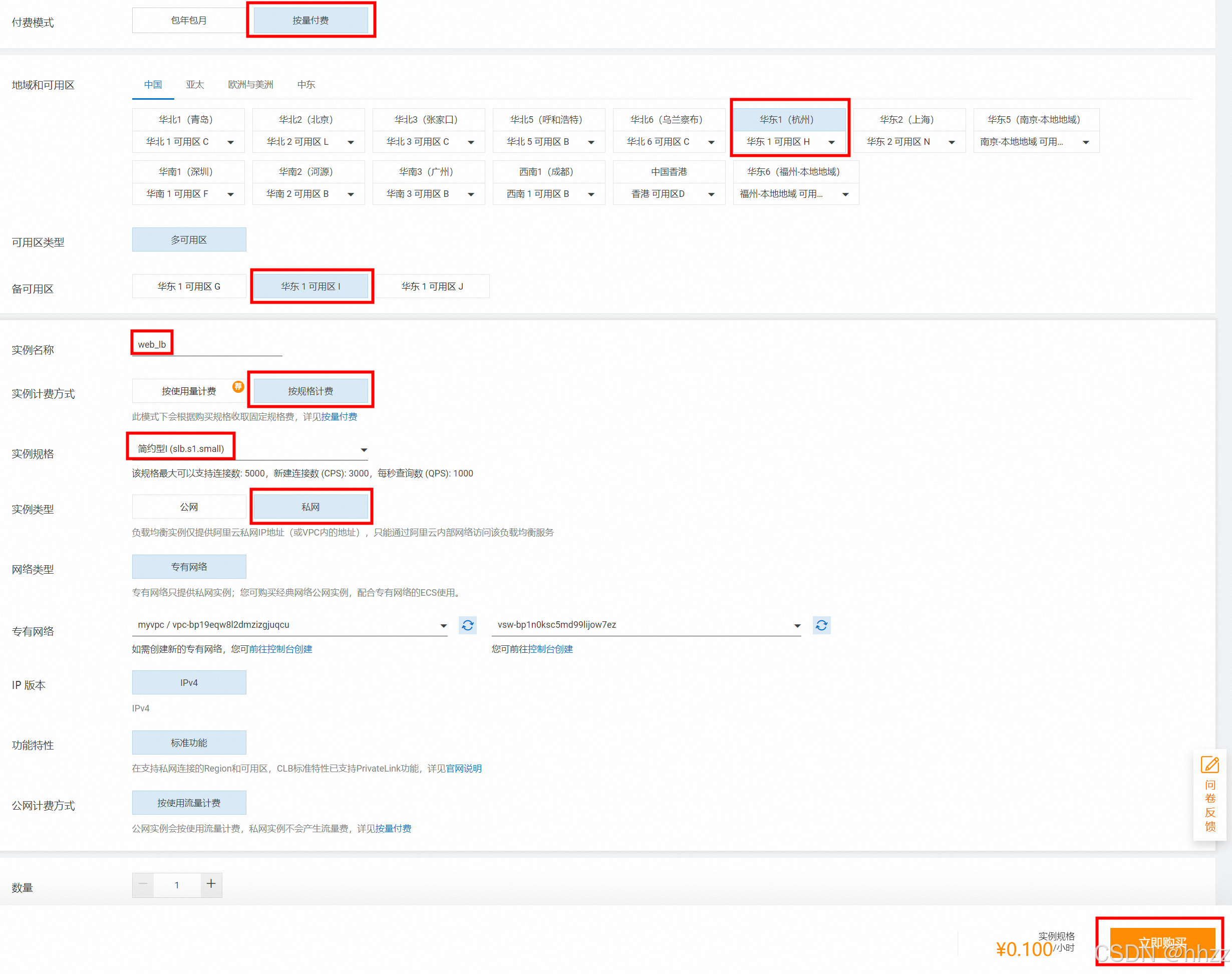Select the 包年包月 billing mode
The width and height of the screenshot is (1232, 974).
coord(189,21)
